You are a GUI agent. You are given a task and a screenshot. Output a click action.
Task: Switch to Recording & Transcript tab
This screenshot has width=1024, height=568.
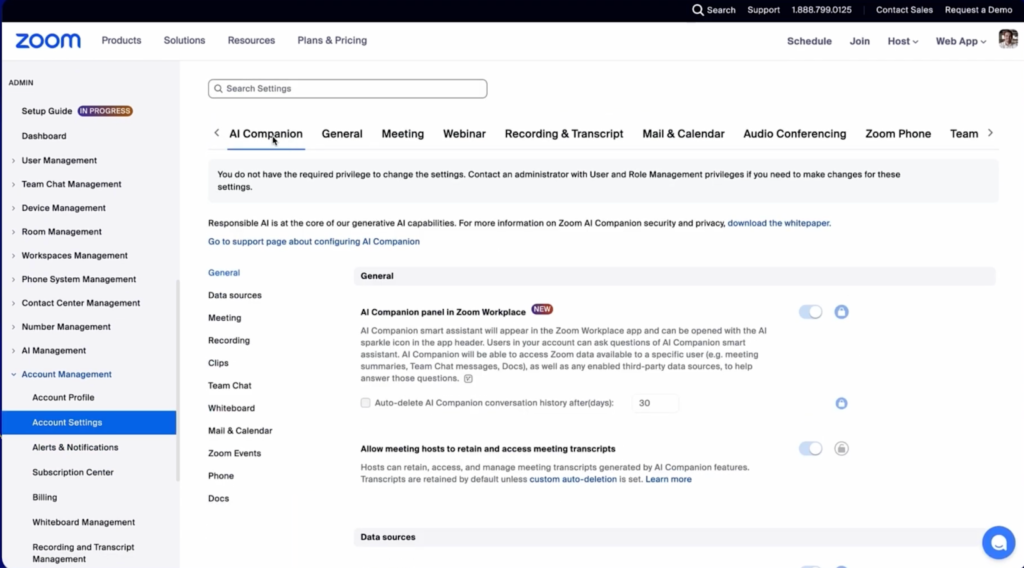point(563,134)
